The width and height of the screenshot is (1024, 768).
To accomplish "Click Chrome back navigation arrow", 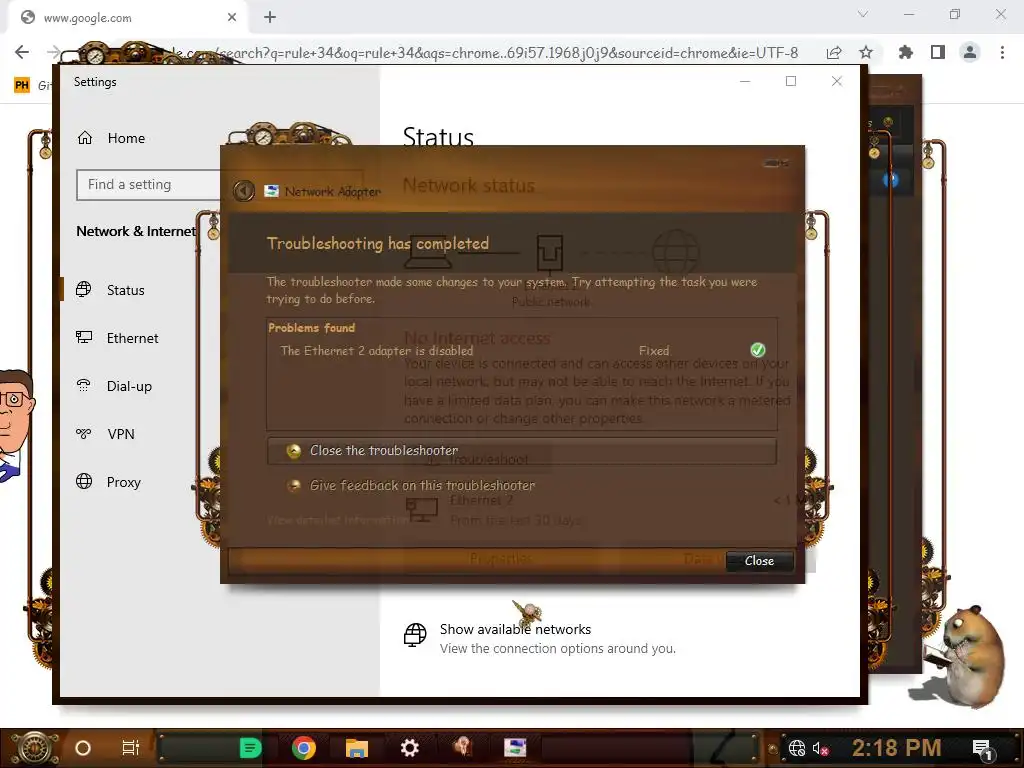I will pyautogui.click(x=22, y=52).
